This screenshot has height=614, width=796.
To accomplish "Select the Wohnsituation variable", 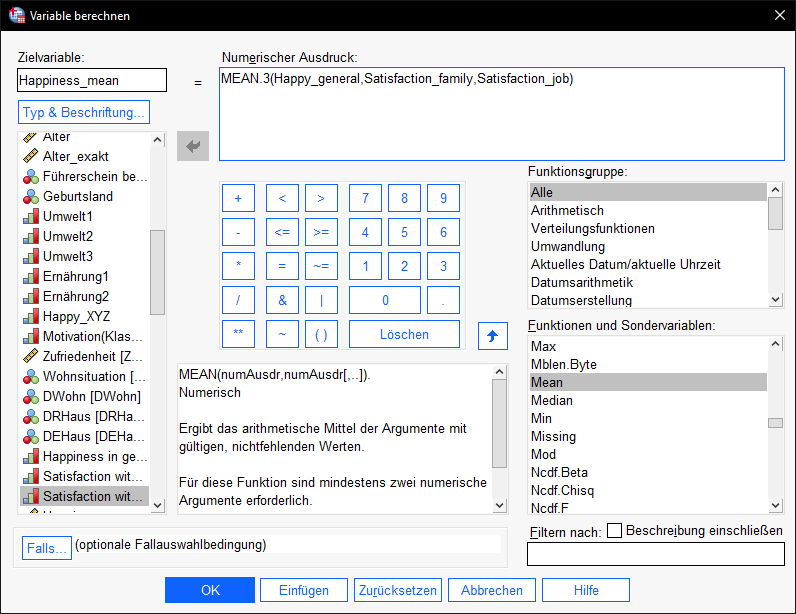I will tap(84, 376).
